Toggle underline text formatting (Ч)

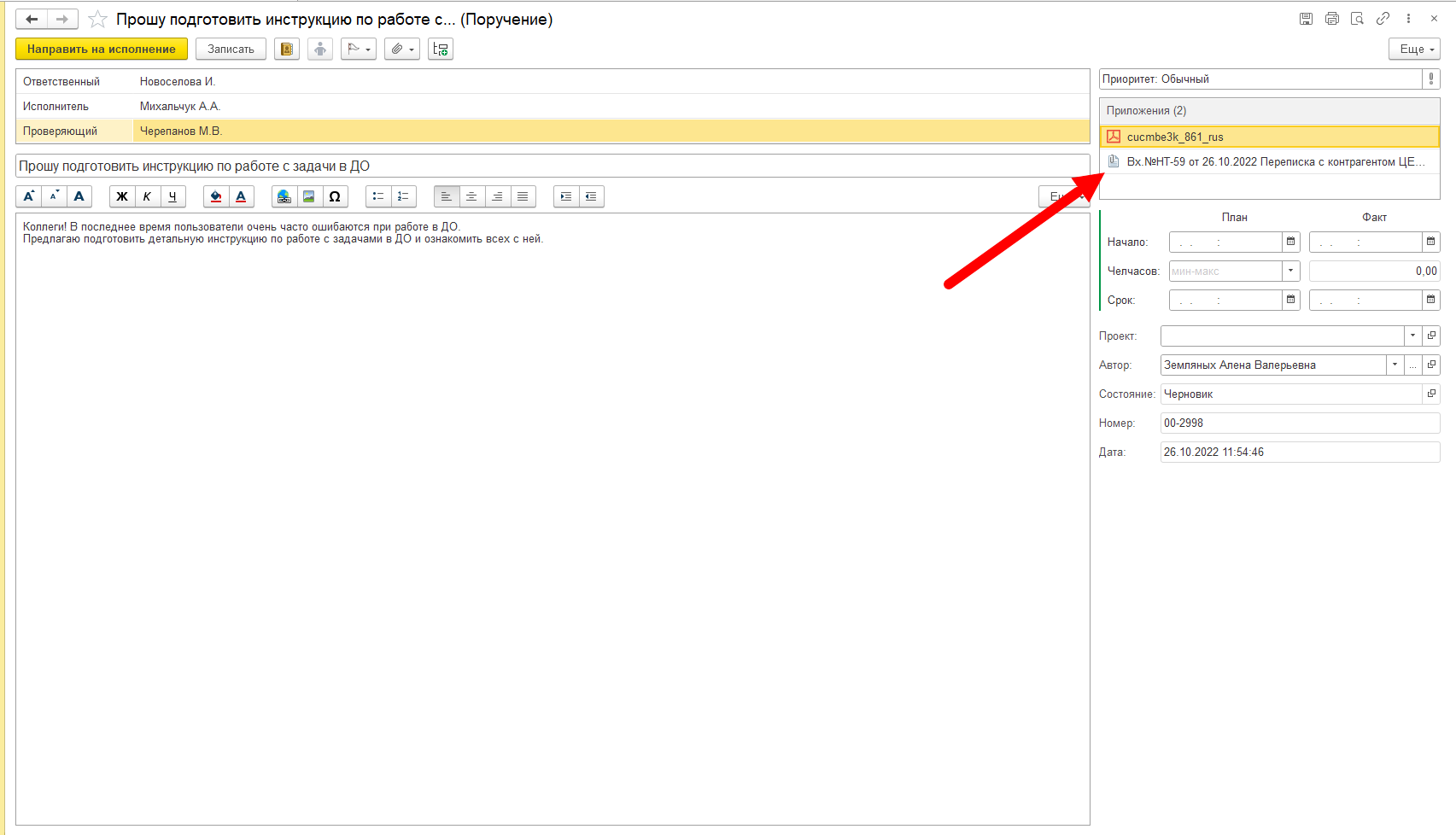[172, 196]
